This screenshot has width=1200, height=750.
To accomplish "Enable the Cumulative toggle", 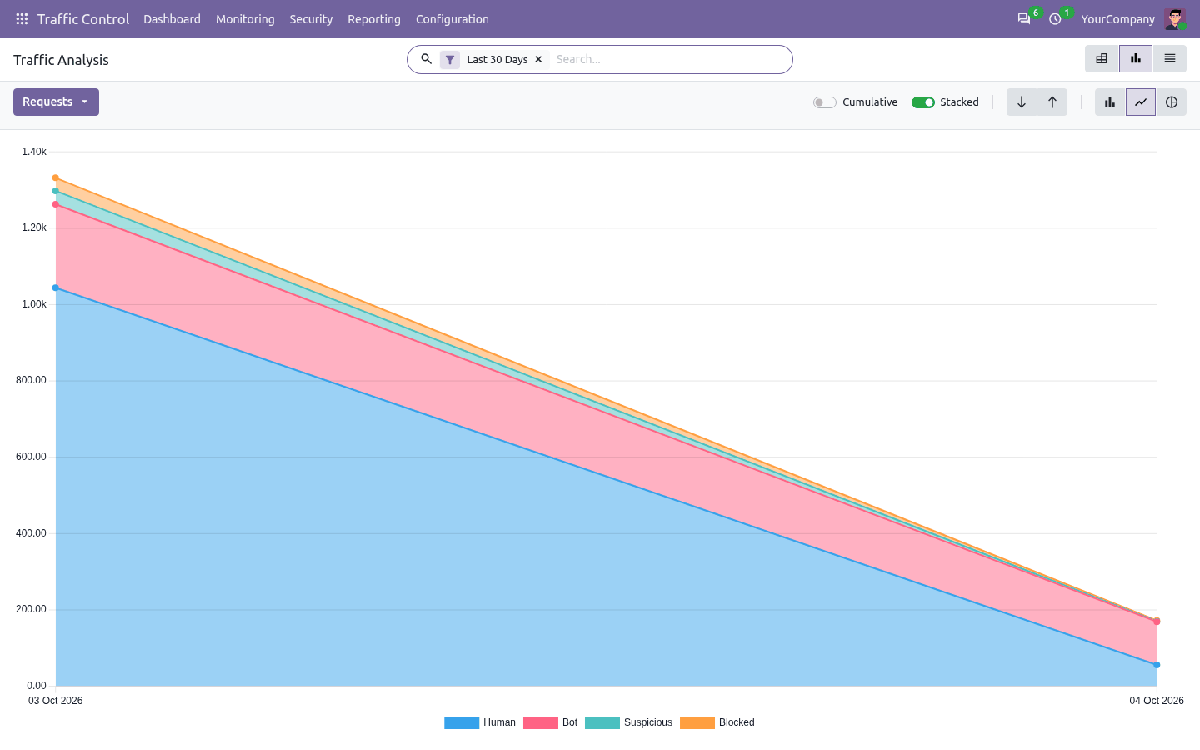I will pos(824,102).
